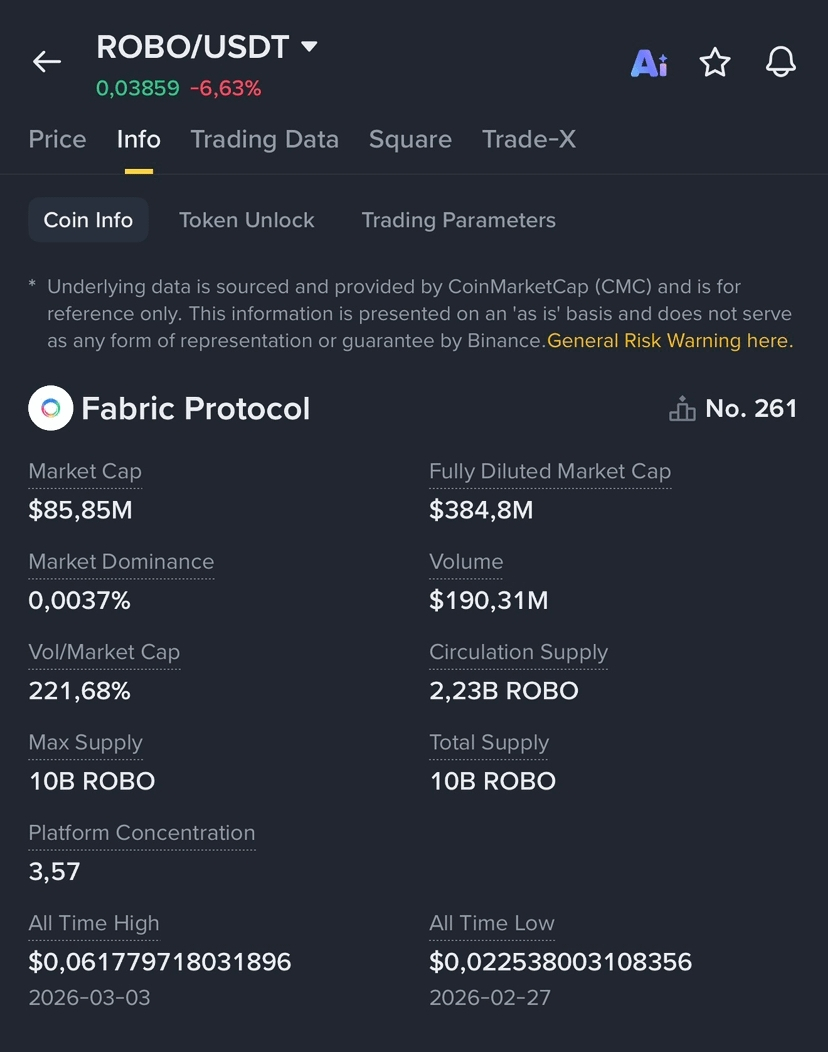
Task: Open the Trading Data tab
Action: [264, 140]
